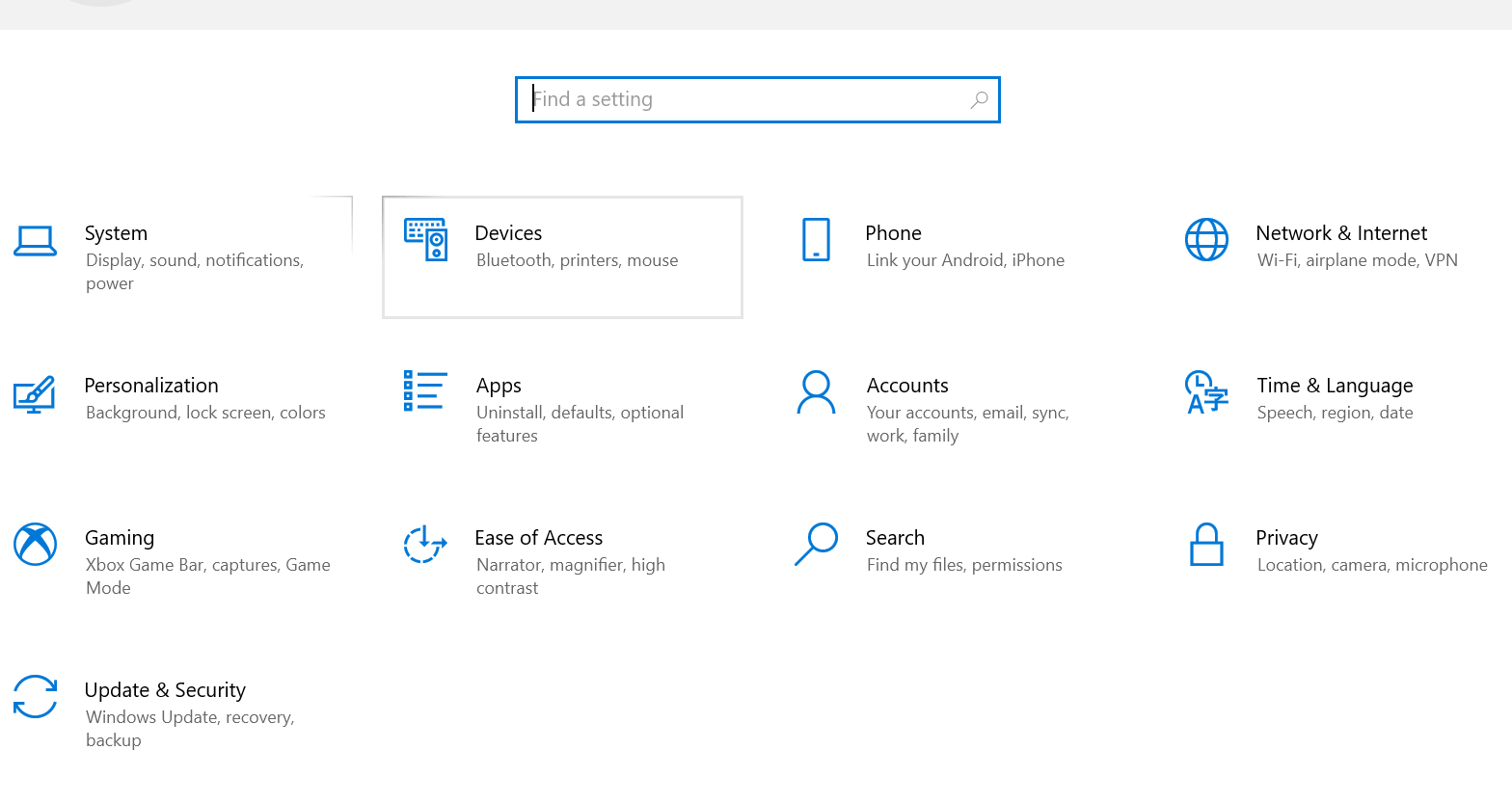Open Network & Internet title
Screen dimensions: 1512x804
coord(1341,233)
